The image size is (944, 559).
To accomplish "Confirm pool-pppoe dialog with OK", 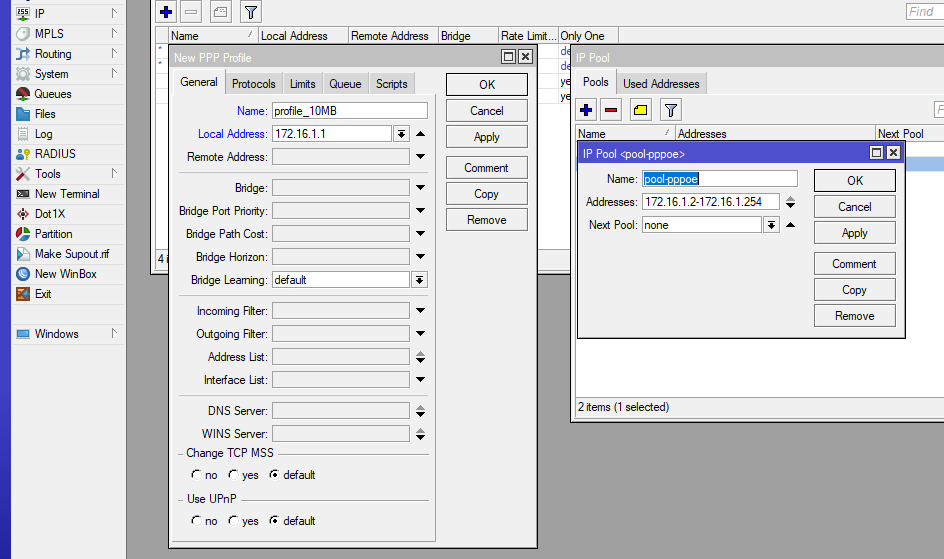I will coord(854,181).
